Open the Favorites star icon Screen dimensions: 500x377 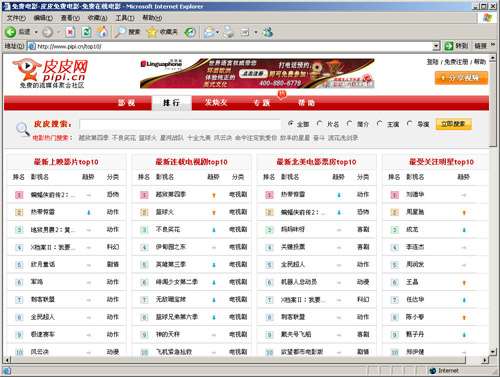152,32
